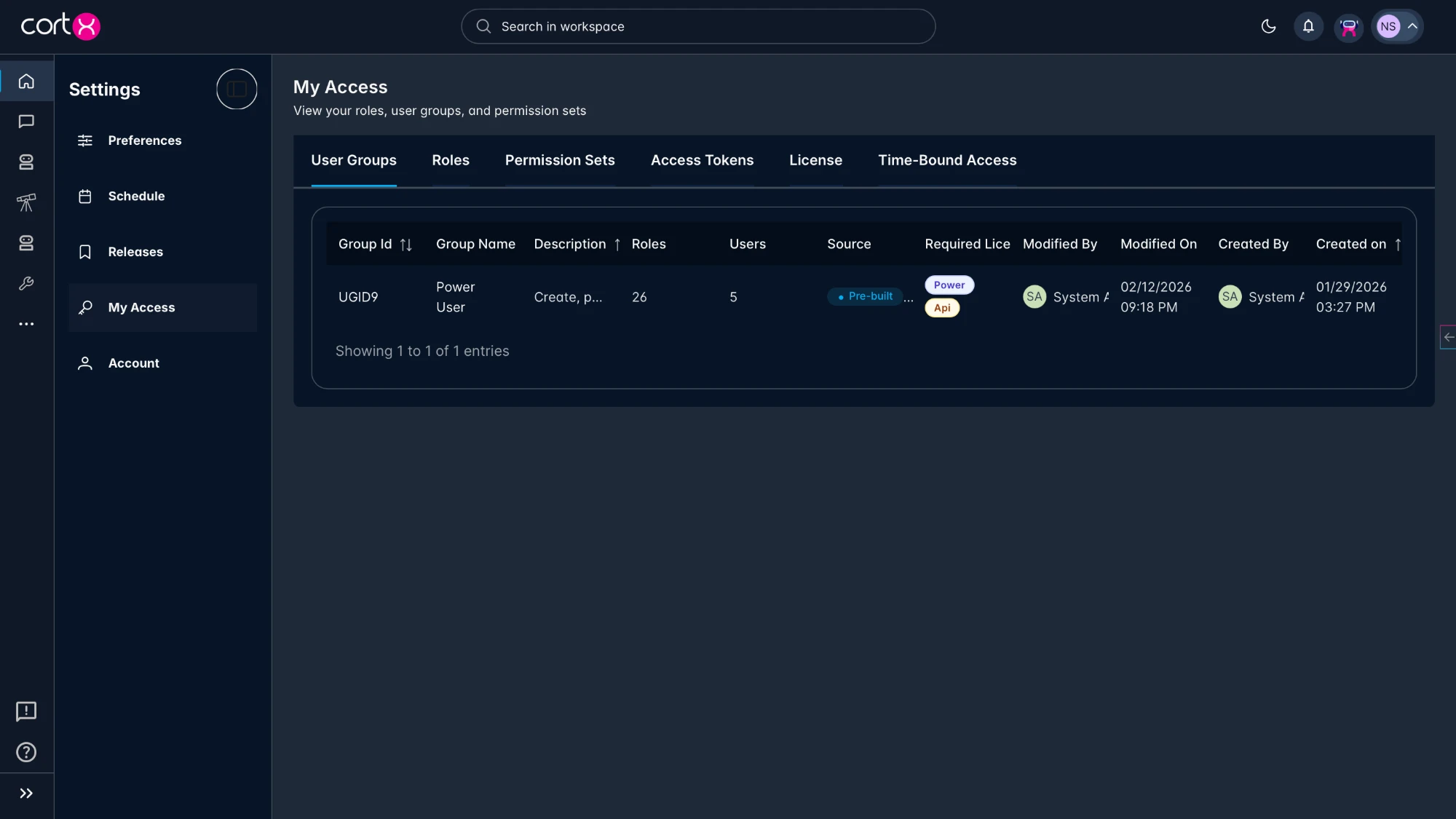Viewport: 1456px width, 819px height.
Task: Open Schedule in Settings
Action: (x=162, y=196)
